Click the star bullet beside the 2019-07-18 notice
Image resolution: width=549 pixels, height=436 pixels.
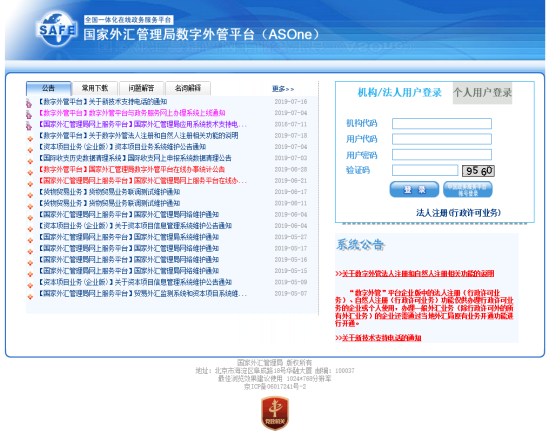point(30,139)
